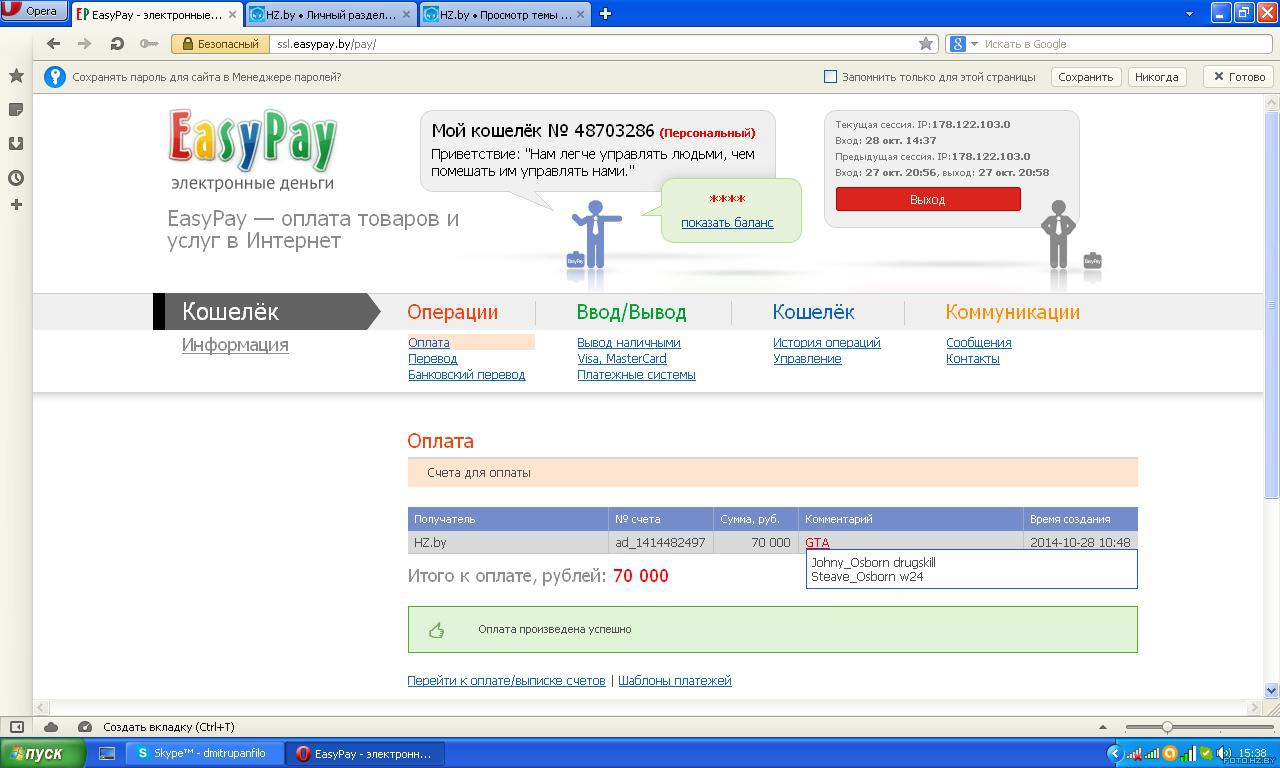This screenshot has height=768, width=1280.
Task: Open the Вывод наличными link
Action: coord(628,342)
